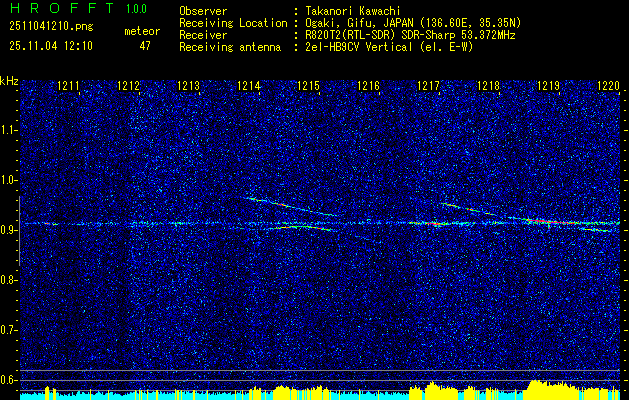Click the meteor count 47
Viewport: 629px width, 400px height.
(x=145, y=46)
